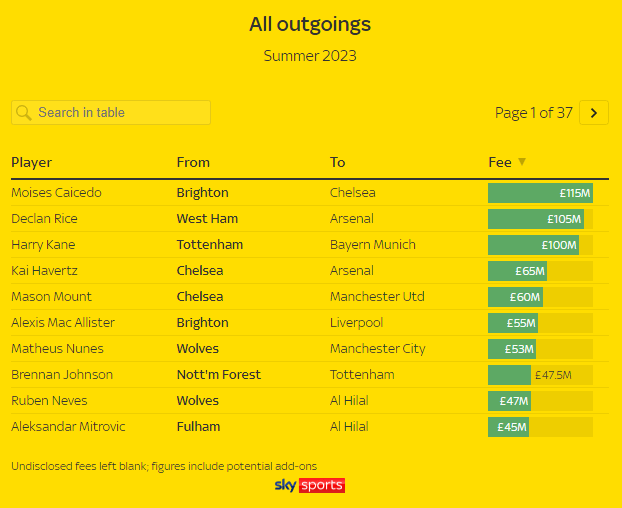
Task: Click the To column header
Action: pos(338,162)
